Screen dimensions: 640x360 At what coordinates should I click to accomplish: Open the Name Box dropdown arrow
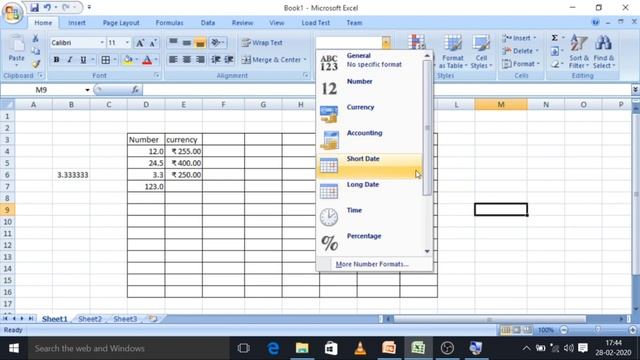click(x=87, y=90)
